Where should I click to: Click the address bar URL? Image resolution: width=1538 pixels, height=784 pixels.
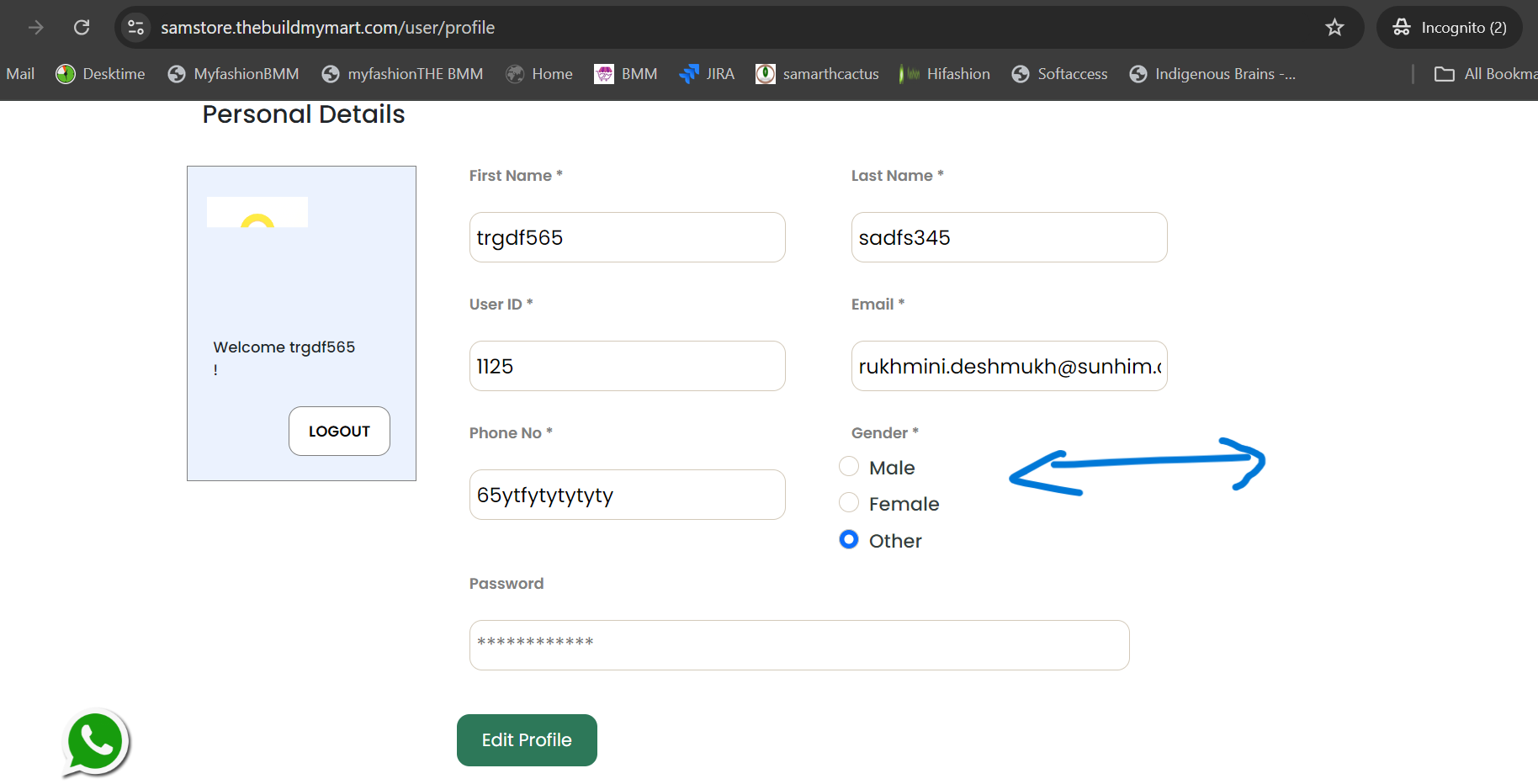(327, 28)
